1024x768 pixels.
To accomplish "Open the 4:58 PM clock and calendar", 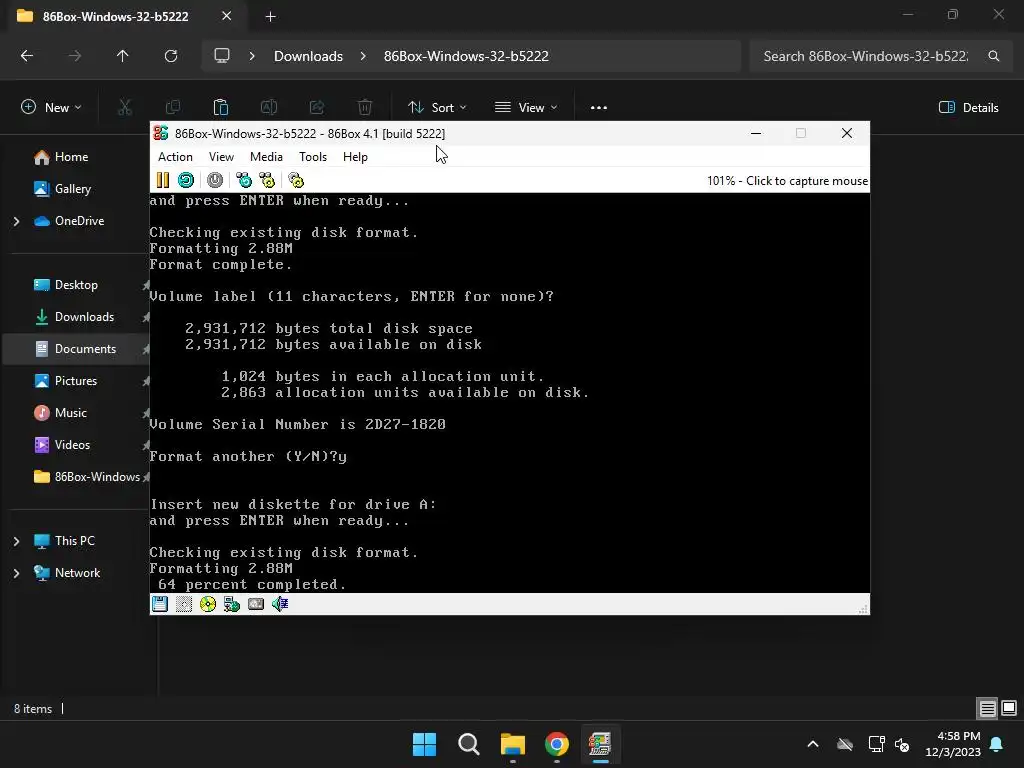I will (953, 744).
